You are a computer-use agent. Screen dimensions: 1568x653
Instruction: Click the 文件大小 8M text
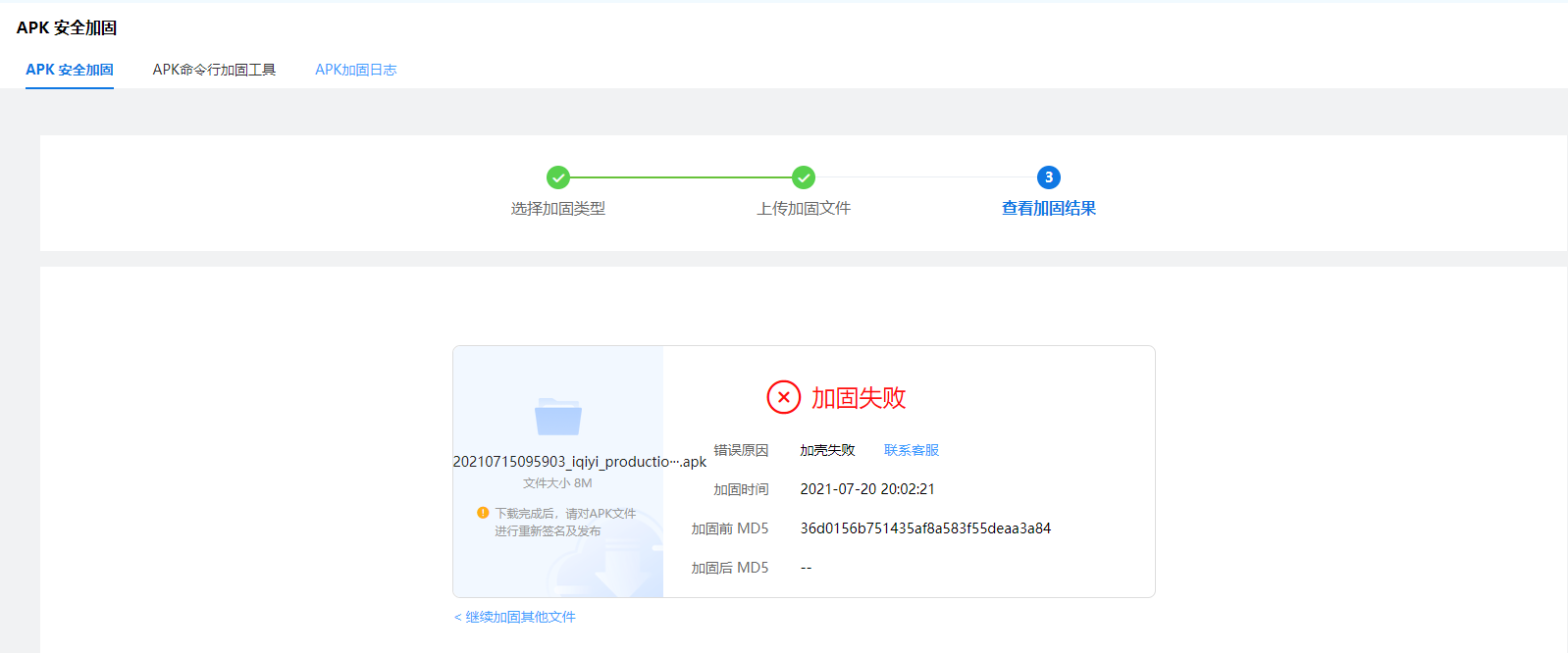point(557,483)
